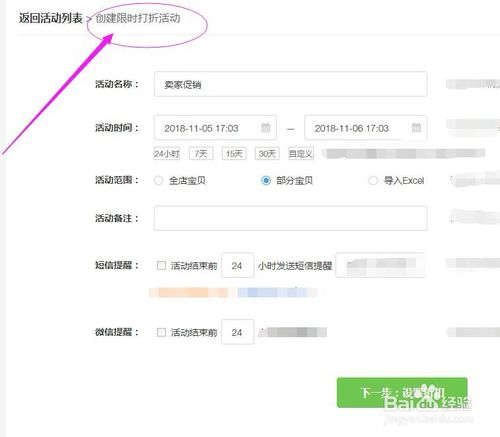Open the start time 2018-11-05 field
The height and width of the screenshot is (437, 500).
[215, 128]
